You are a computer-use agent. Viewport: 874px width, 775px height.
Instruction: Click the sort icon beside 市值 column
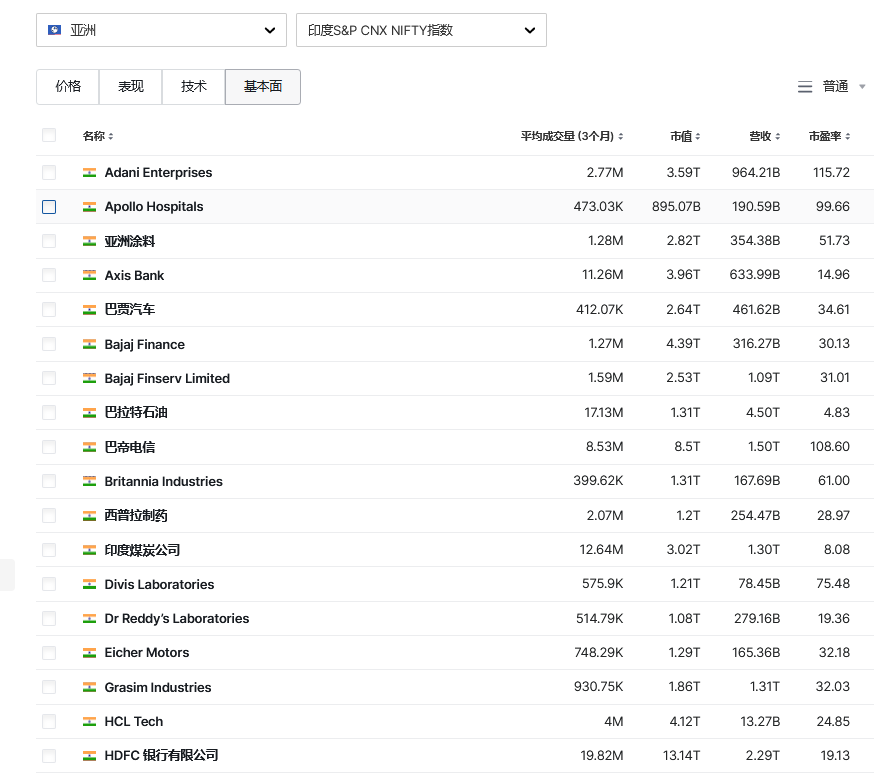coord(697,136)
